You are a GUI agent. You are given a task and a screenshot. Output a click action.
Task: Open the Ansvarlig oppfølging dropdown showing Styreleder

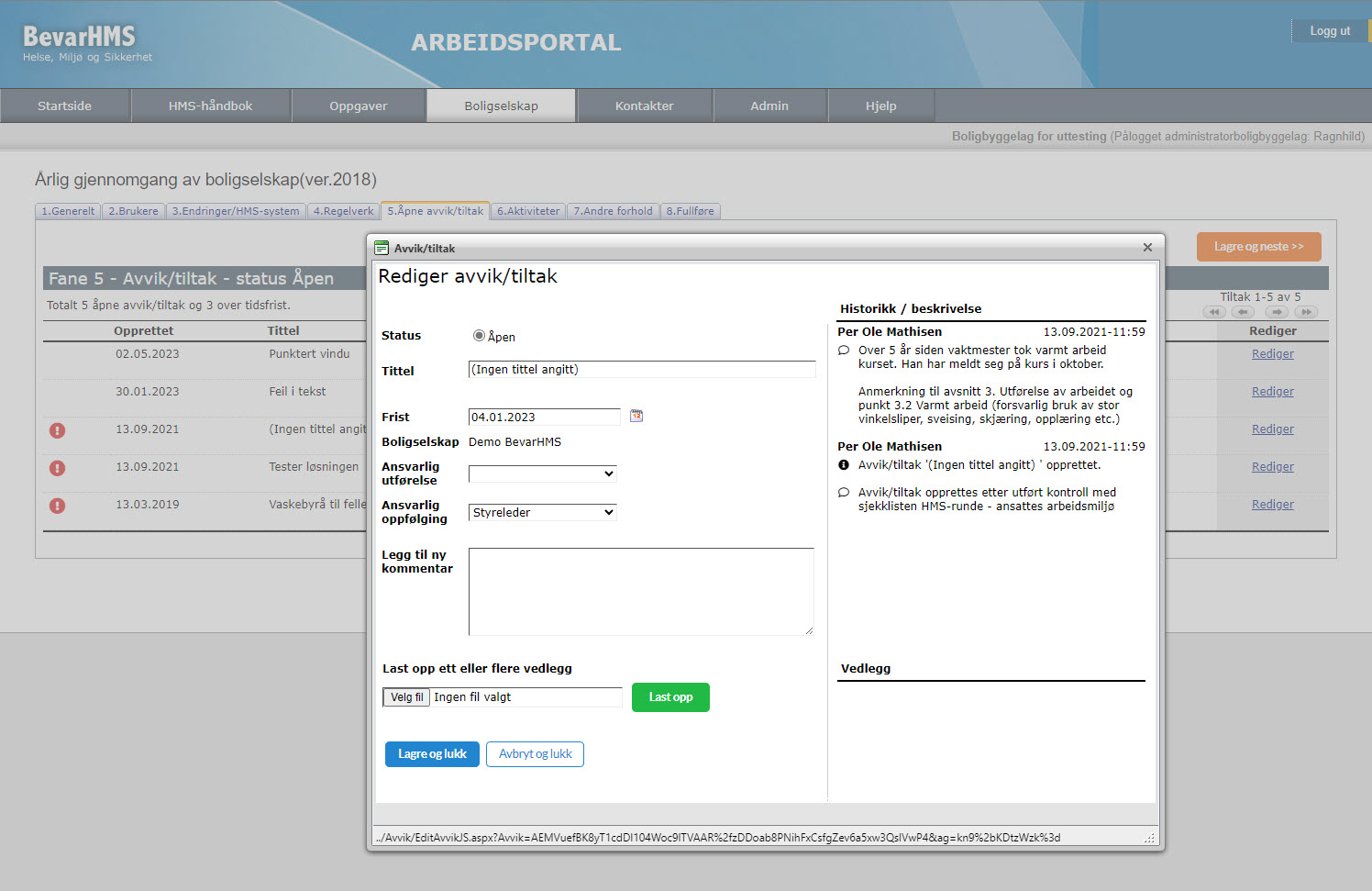542,513
